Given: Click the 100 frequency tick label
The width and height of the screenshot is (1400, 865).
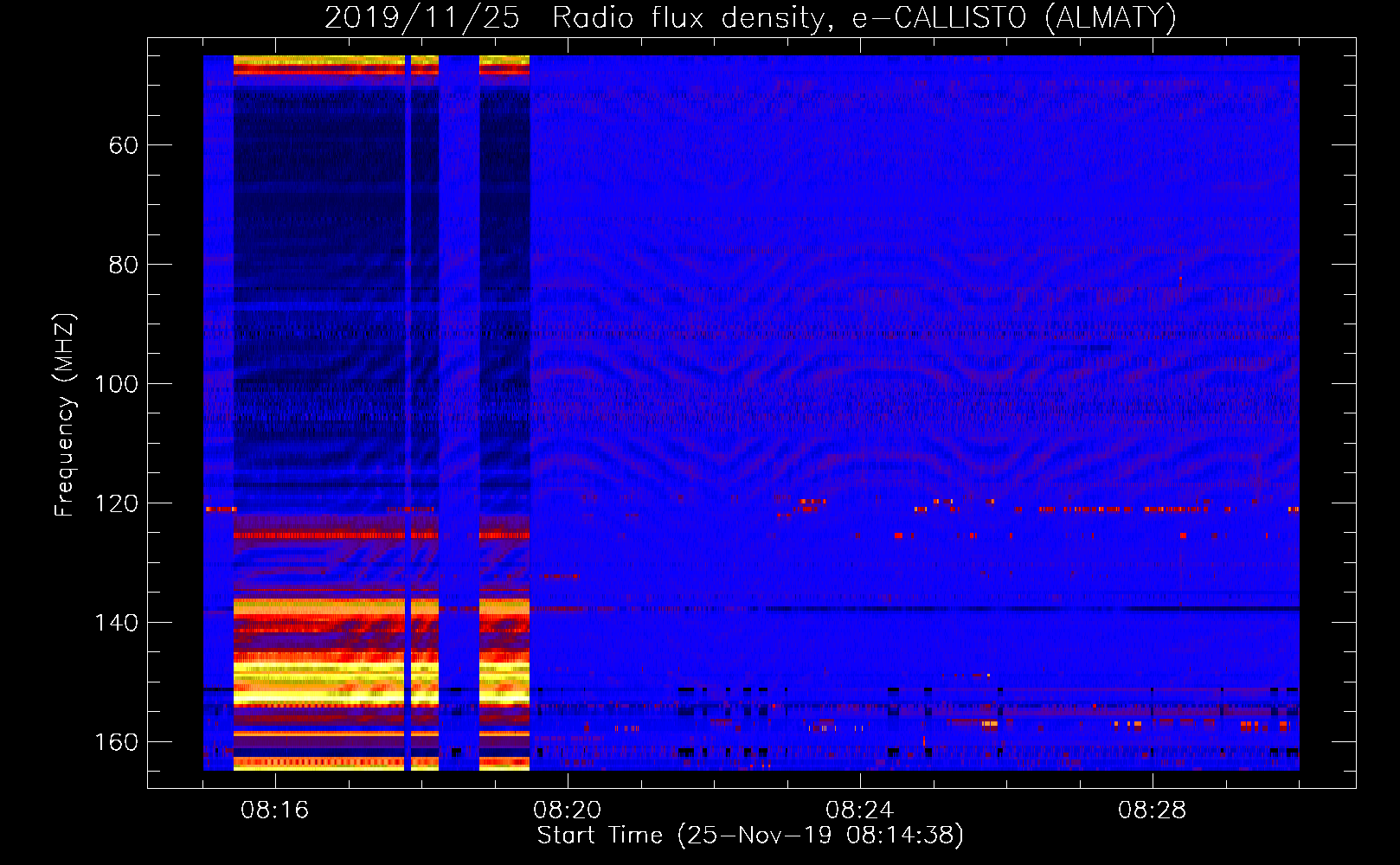Looking at the screenshot, I should tap(117, 384).
